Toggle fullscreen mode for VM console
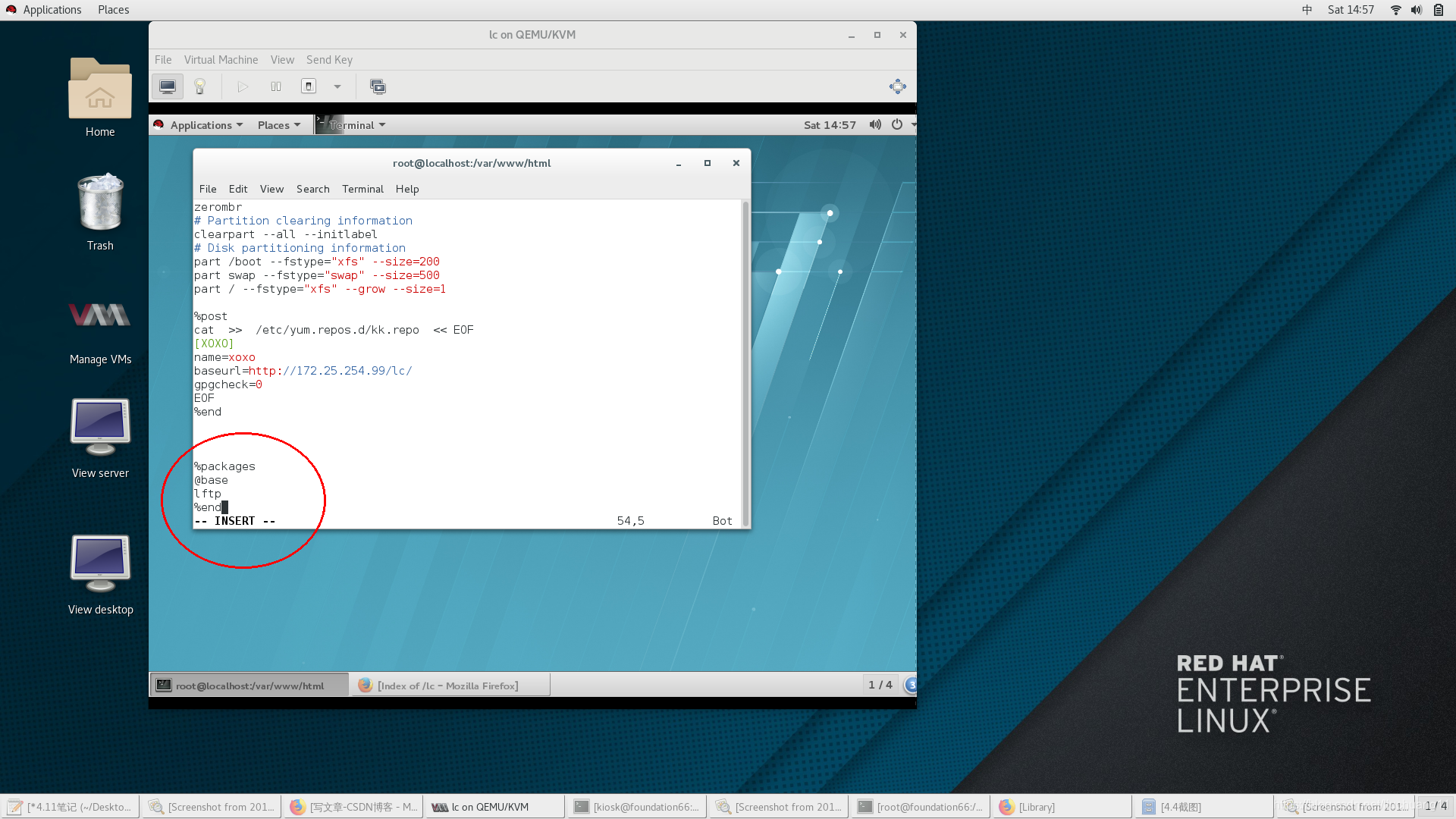Viewport: 1456px width, 819px height. point(897,86)
